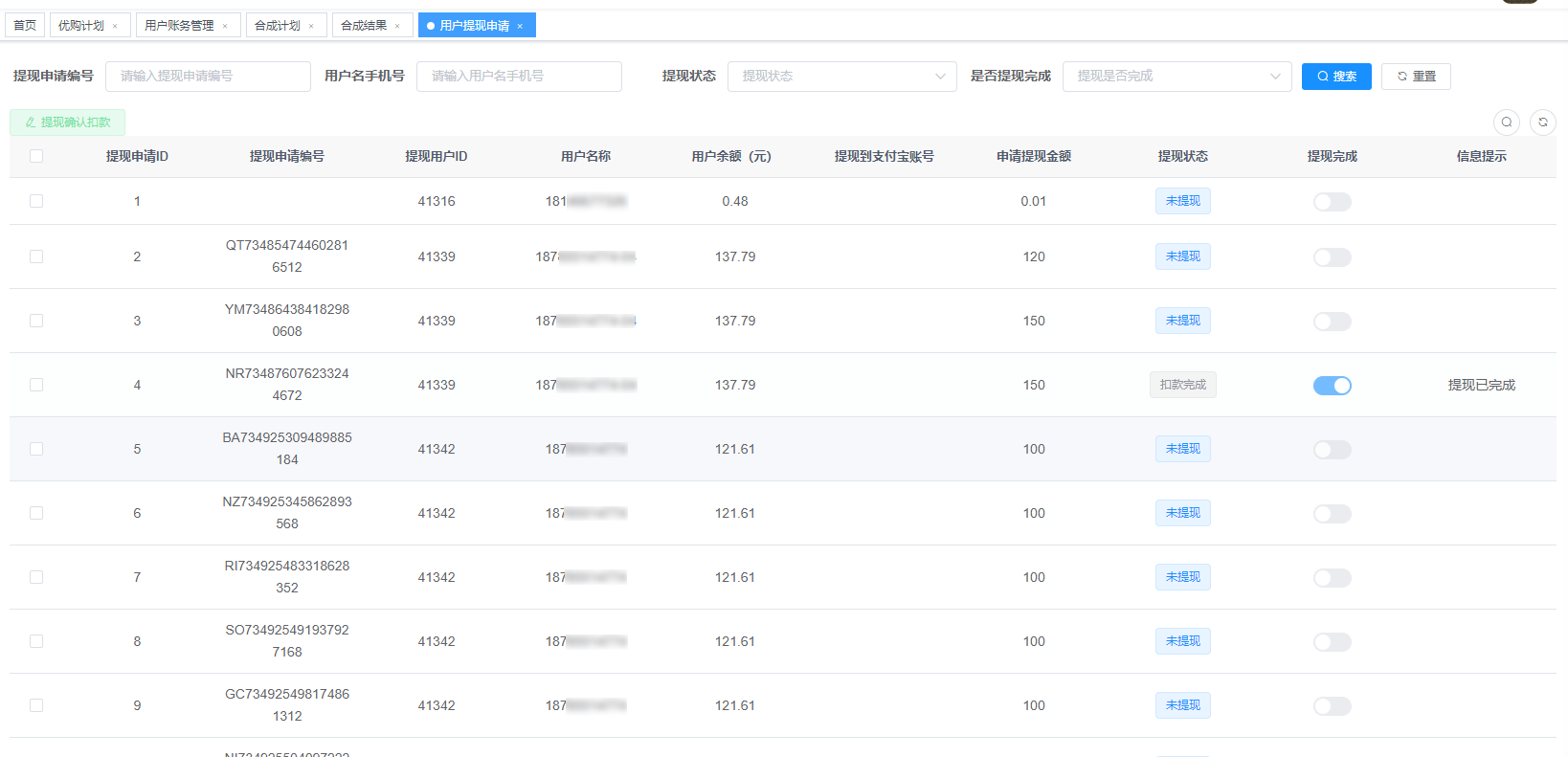Screen dimensions: 1568x757
Task: Click the 提现申请ID column header
Action: coord(137,156)
